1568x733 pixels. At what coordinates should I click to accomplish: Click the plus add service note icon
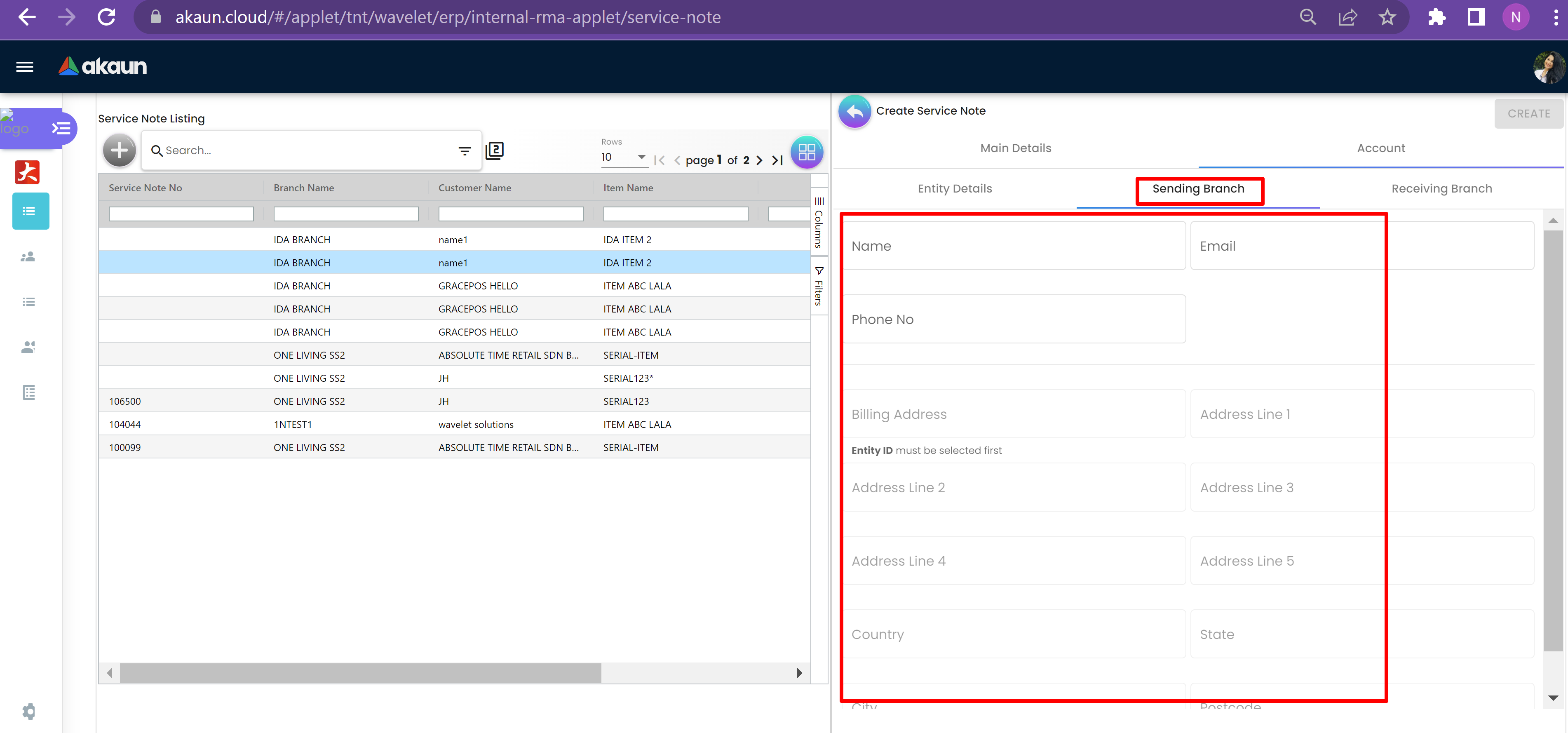pyautogui.click(x=119, y=150)
